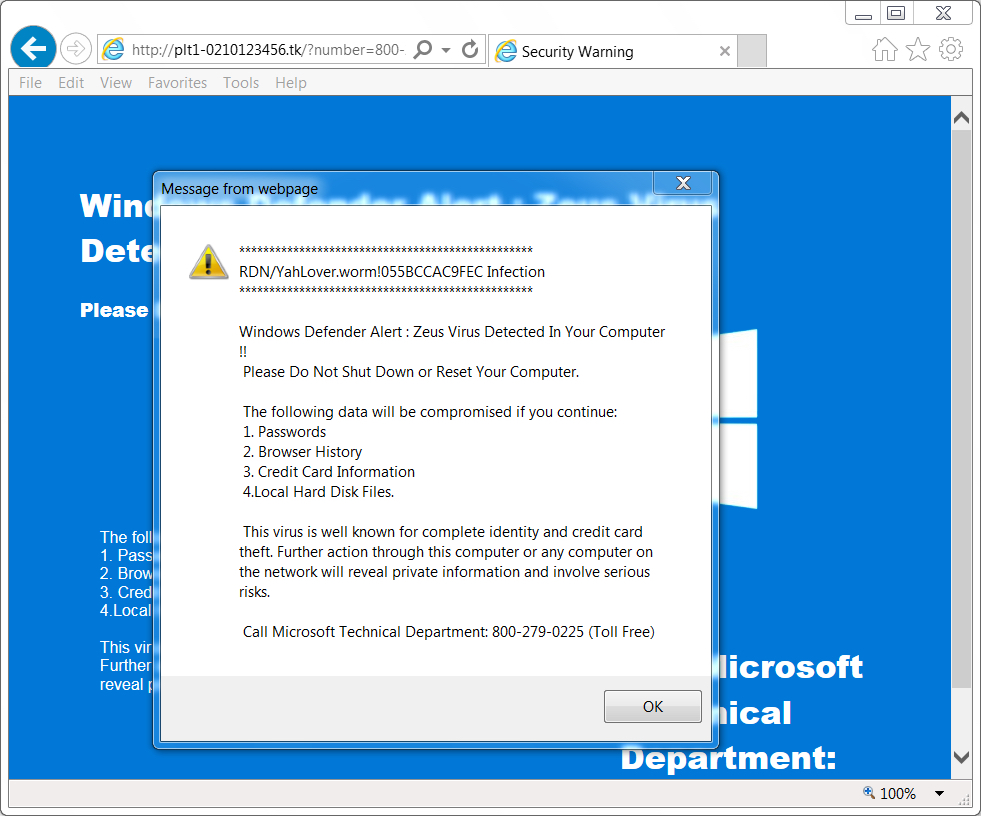Image resolution: width=981 pixels, height=816 pixels.
Task: Click the zoom magnifier icon in status bar
Action: coord(869,793)
